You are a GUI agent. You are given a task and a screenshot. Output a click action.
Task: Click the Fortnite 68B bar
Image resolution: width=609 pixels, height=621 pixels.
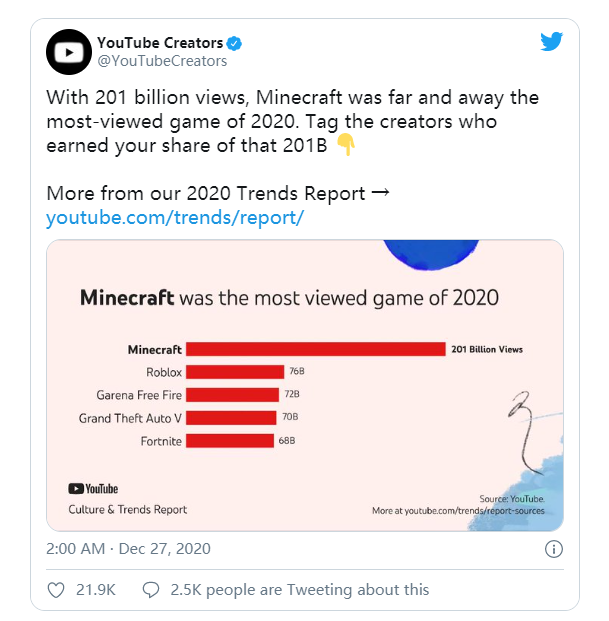pyautogui.click(x=230, y=440)
